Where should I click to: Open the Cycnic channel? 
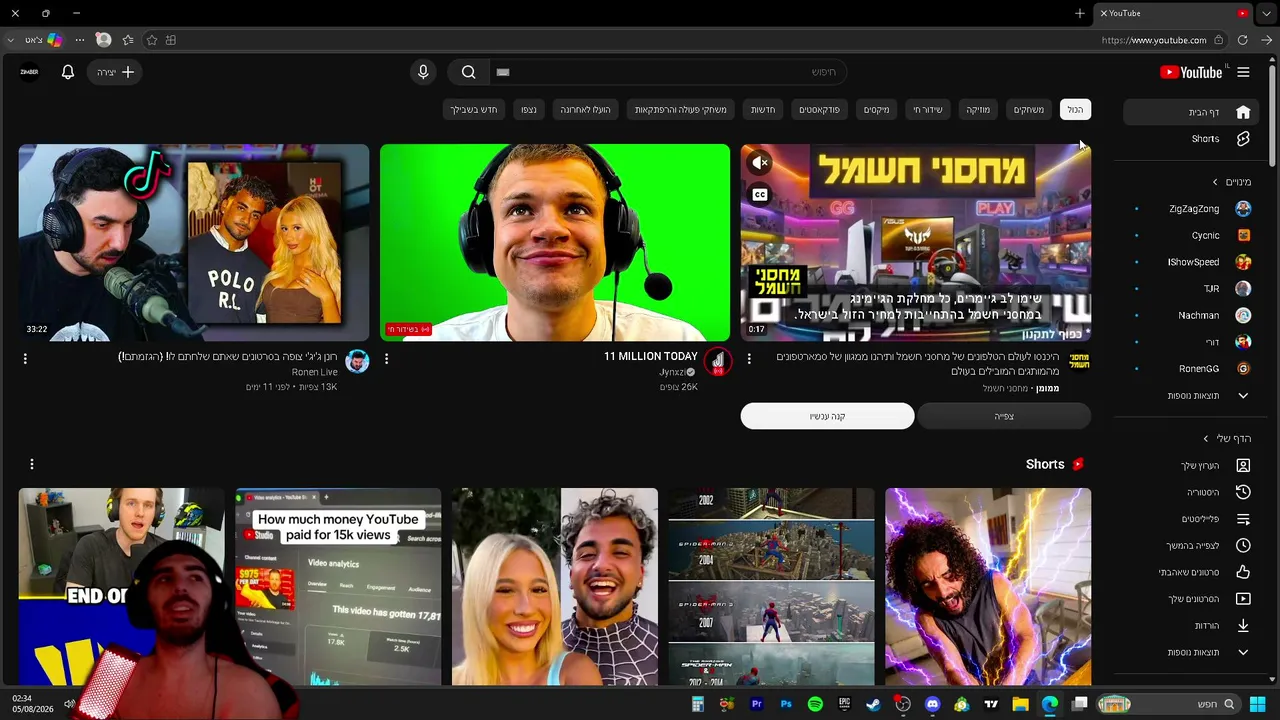click(x=1192, y=236)
